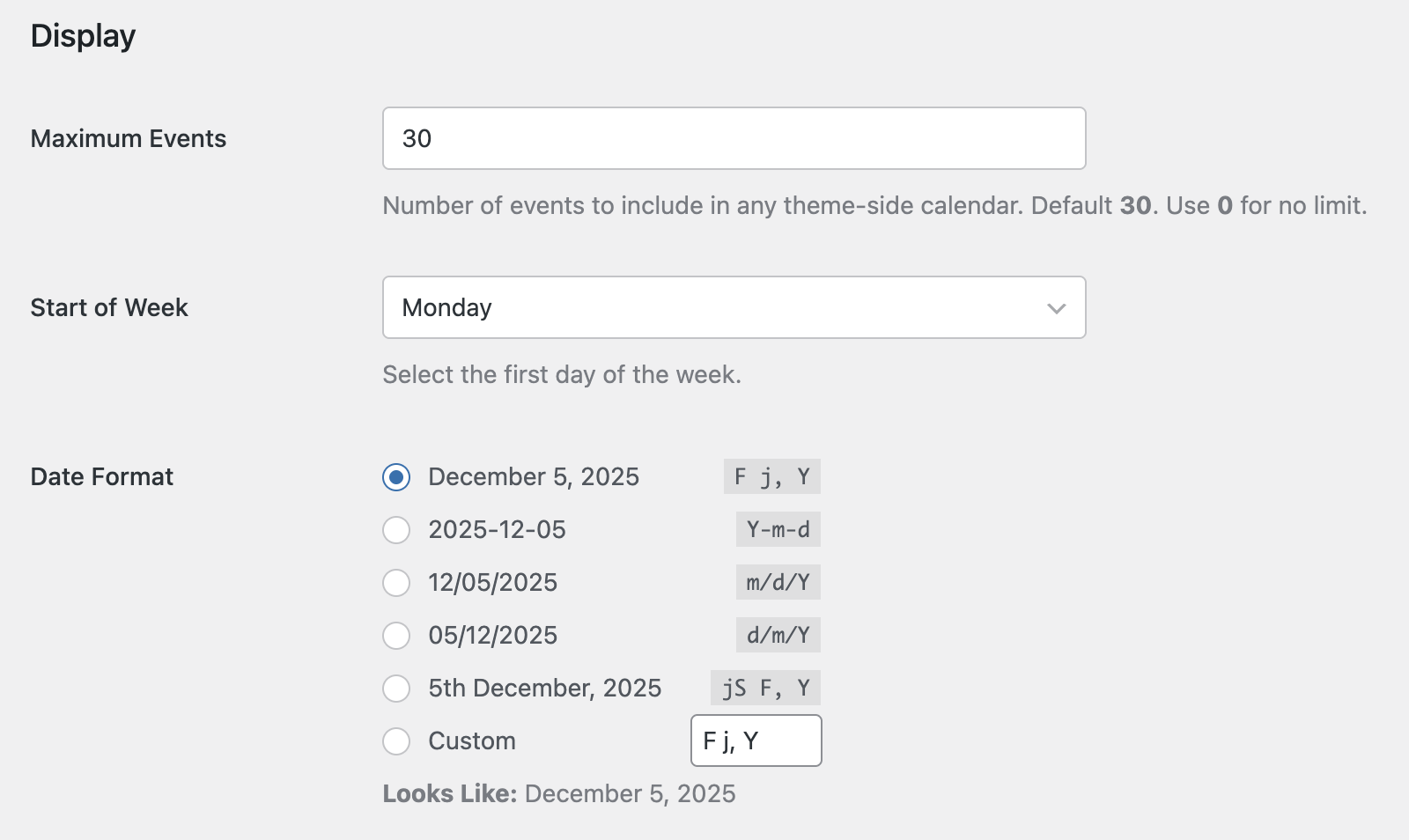The width and height of the screenshot is (1409, 840).
Task: Select the 5th December, 2025 format
Action: point(396,689)
